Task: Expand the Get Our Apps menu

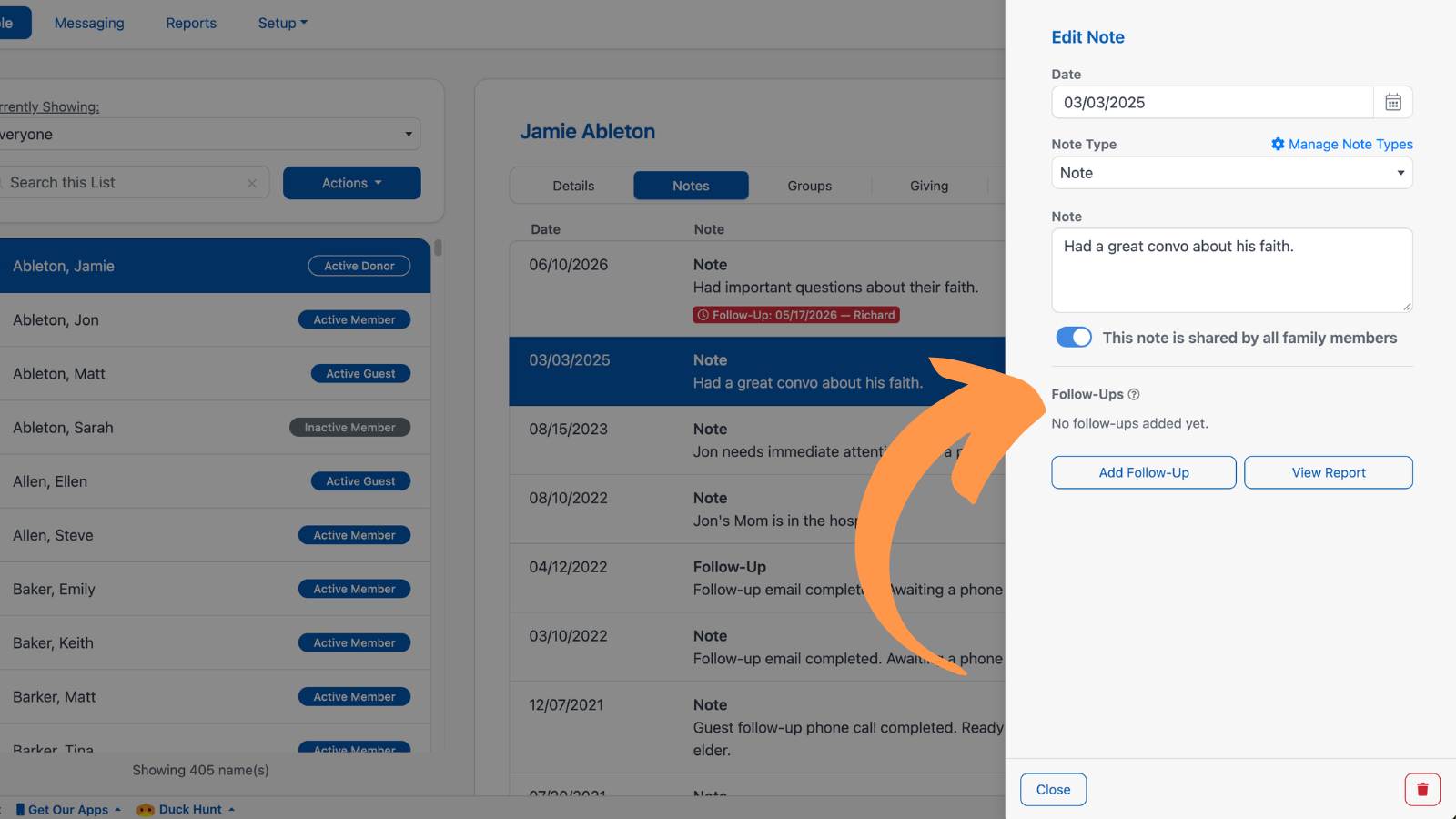Action: click(69, 809)
